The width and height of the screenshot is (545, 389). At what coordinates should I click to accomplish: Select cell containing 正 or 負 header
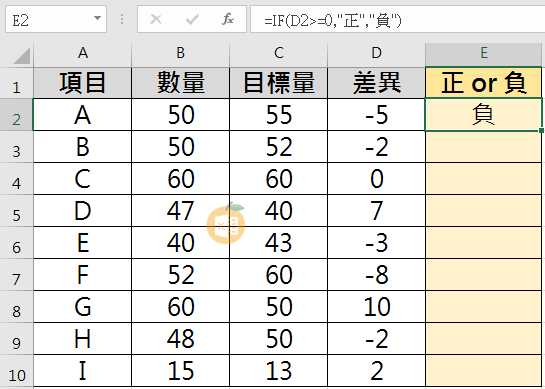[x=483, y=83]
